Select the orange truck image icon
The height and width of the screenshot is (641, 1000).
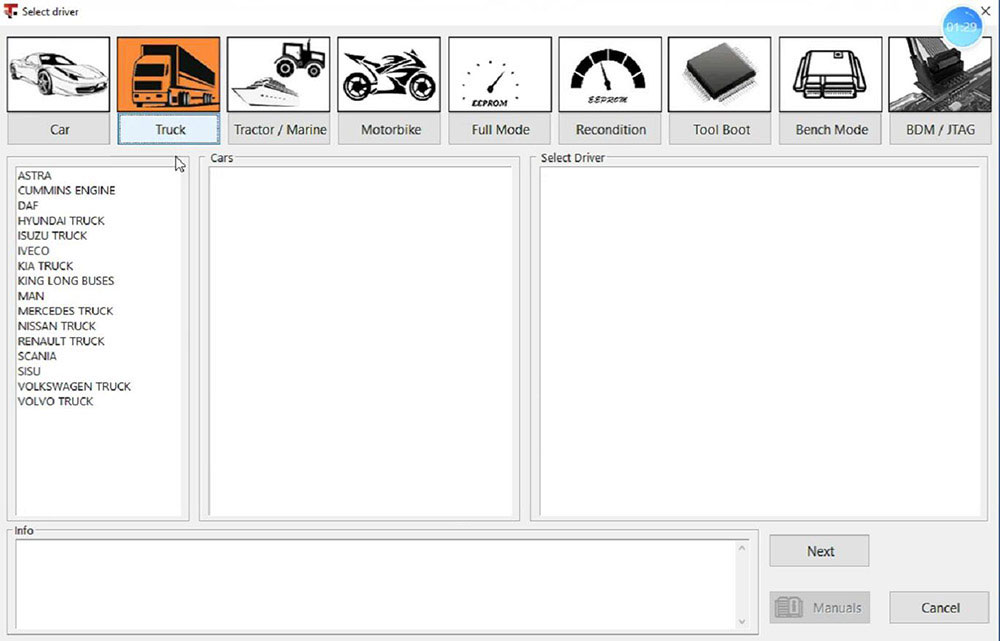point(168,75)
